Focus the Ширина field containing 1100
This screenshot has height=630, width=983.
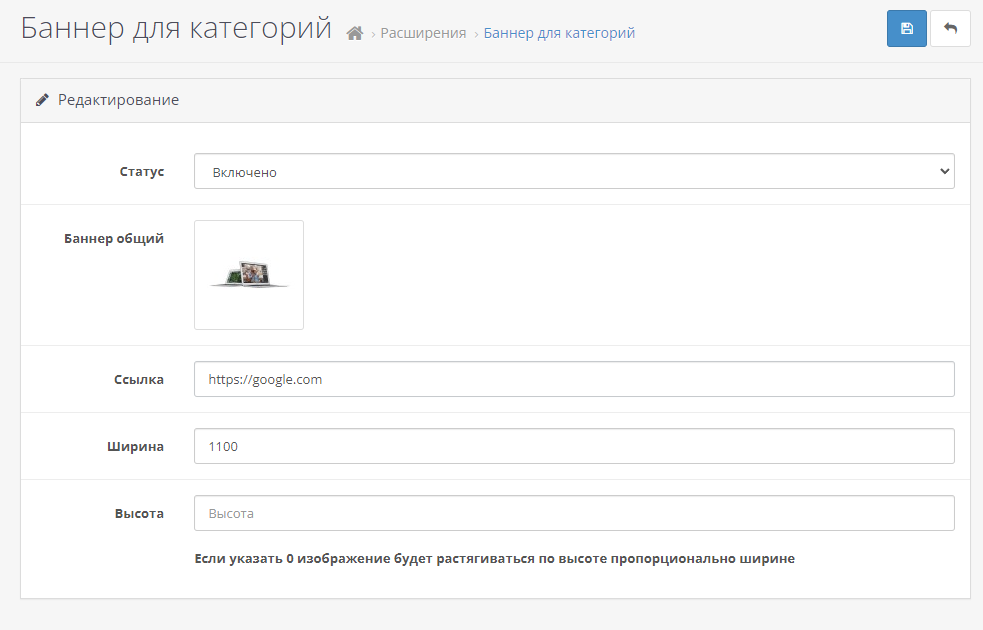[574, 446]
